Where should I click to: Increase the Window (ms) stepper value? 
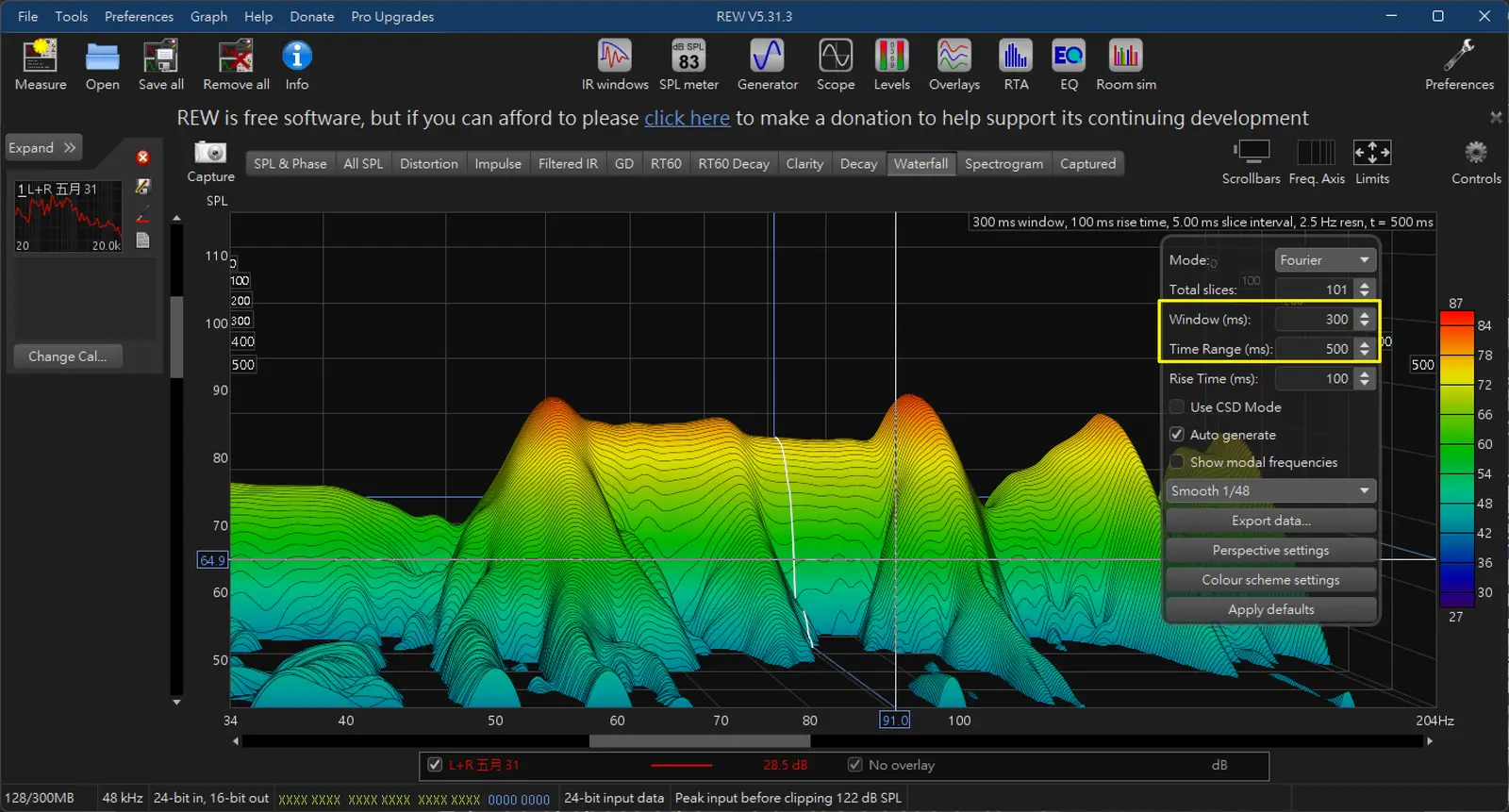pos(1365,314)
